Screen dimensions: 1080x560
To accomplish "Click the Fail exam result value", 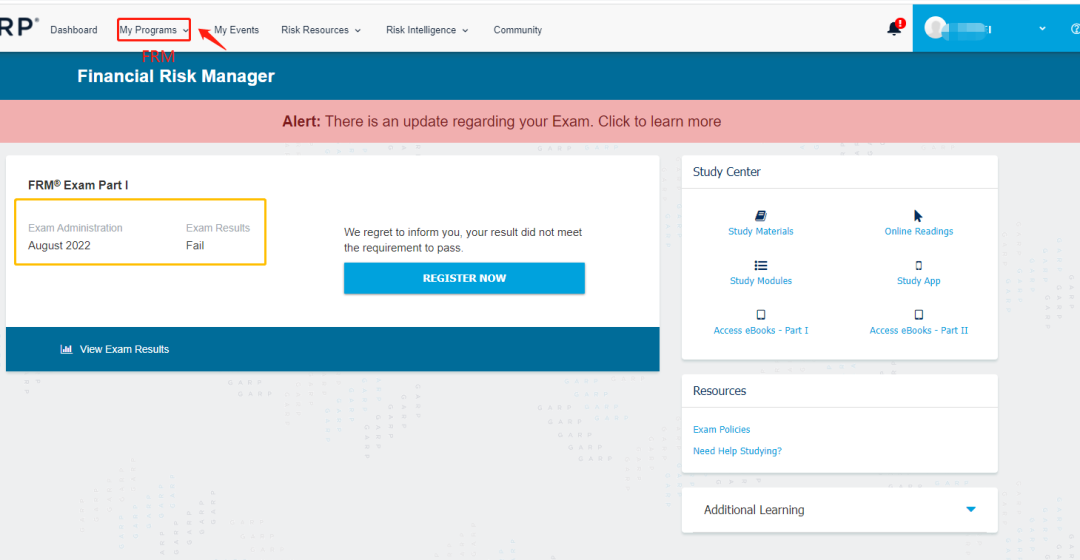I will pyautogui.click(x=195, y=245).
